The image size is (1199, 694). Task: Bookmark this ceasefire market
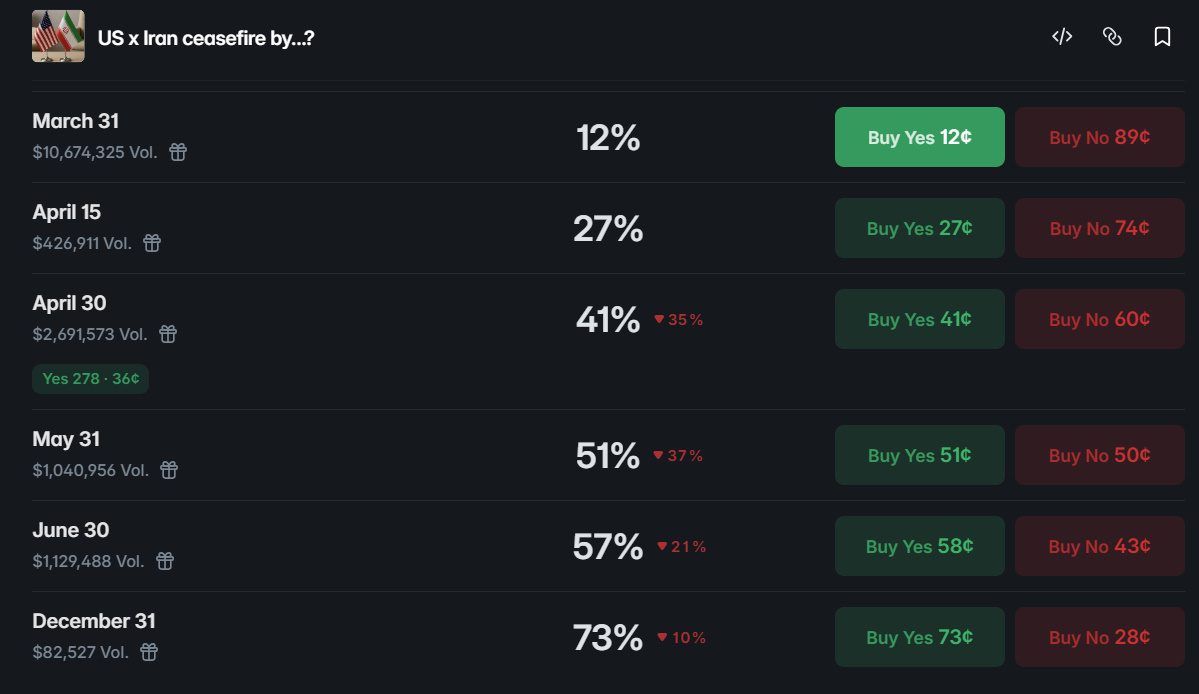point(1162,37)
